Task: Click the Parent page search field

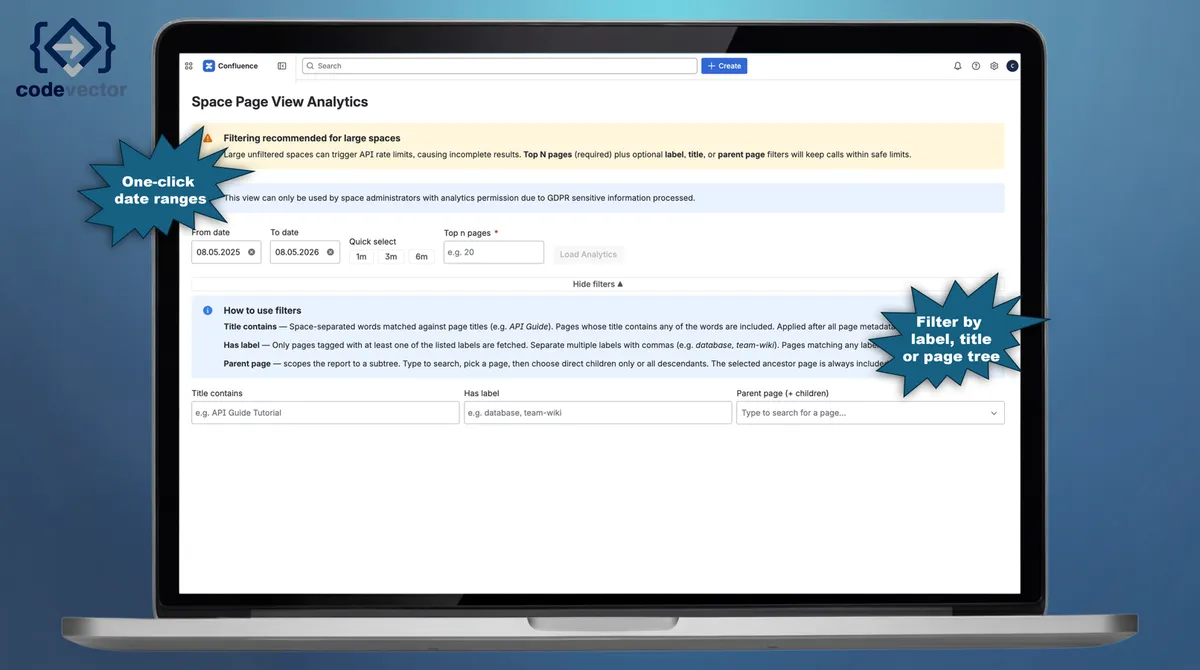Action: [870, 413]
